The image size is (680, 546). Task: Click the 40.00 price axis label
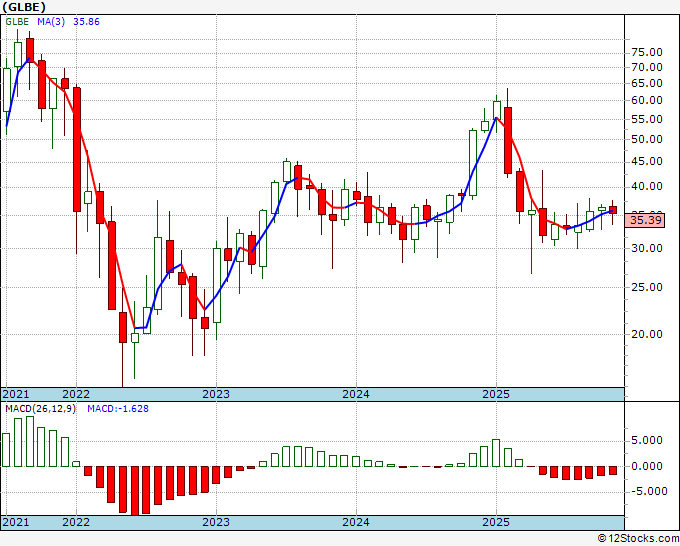pyautogui.click(x=647, y=186)
